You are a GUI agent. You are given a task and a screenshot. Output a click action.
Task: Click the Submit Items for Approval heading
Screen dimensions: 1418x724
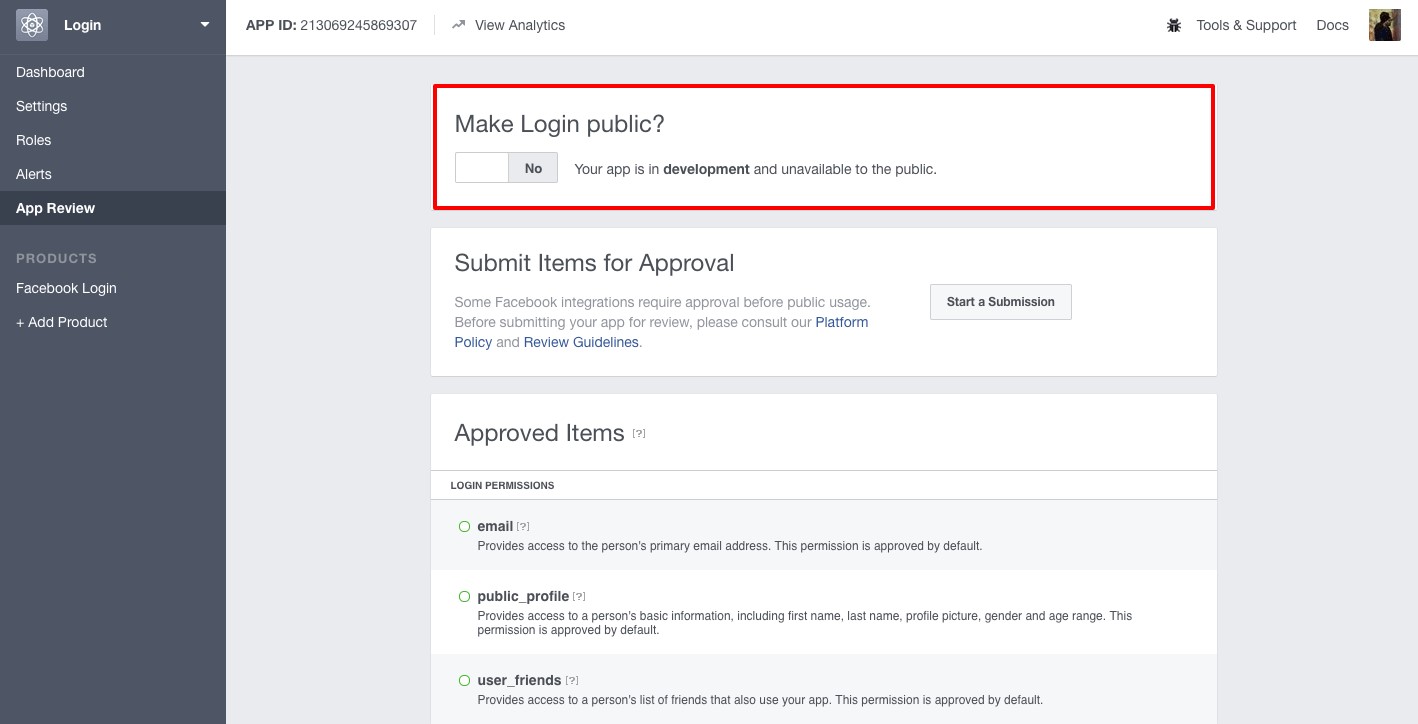[594, 263]
